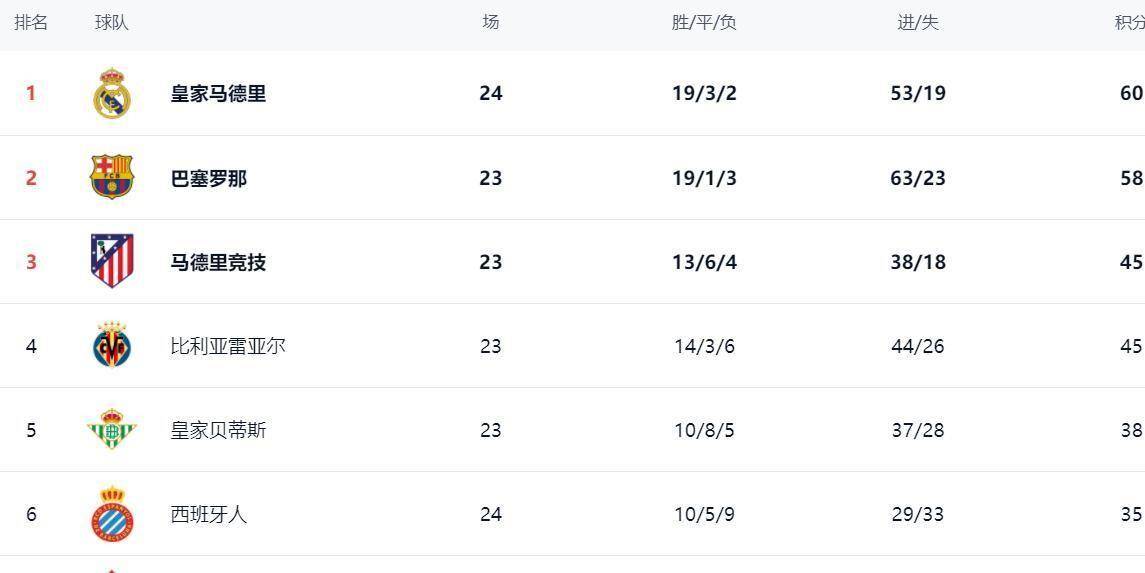Select the Villarreal yellow crest

click(112, 346)
